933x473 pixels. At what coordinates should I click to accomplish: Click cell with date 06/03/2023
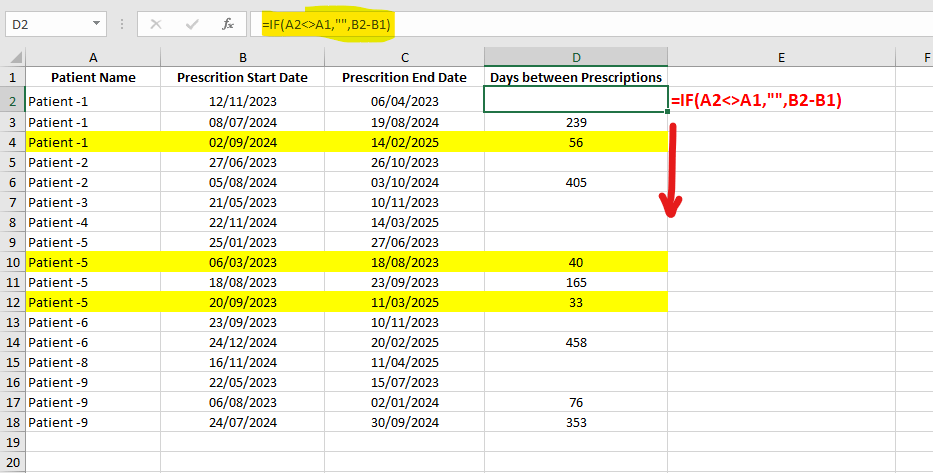(243, 262)
